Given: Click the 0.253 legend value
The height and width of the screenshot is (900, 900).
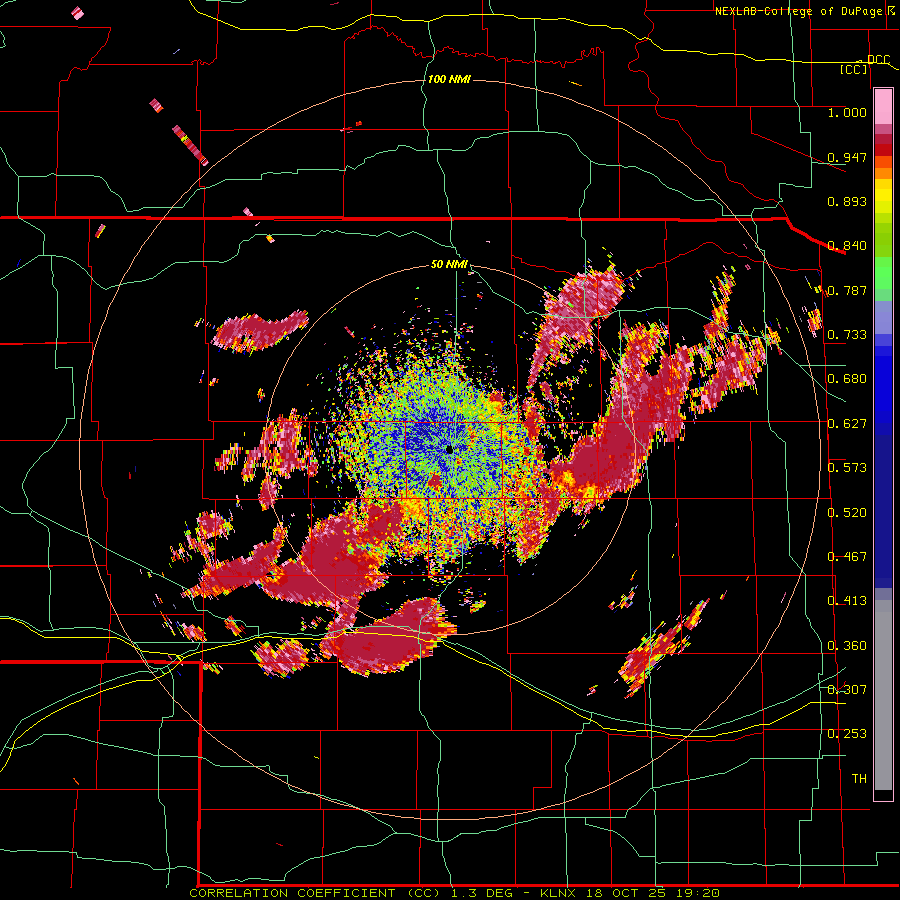Looking at the screenshot, I should coord(847,734).
